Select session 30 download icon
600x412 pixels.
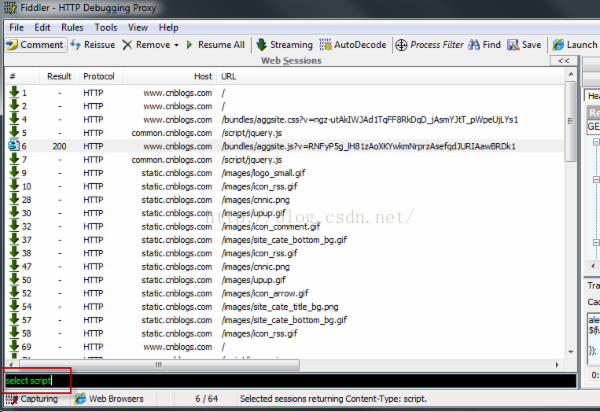(x=14, y=213)
